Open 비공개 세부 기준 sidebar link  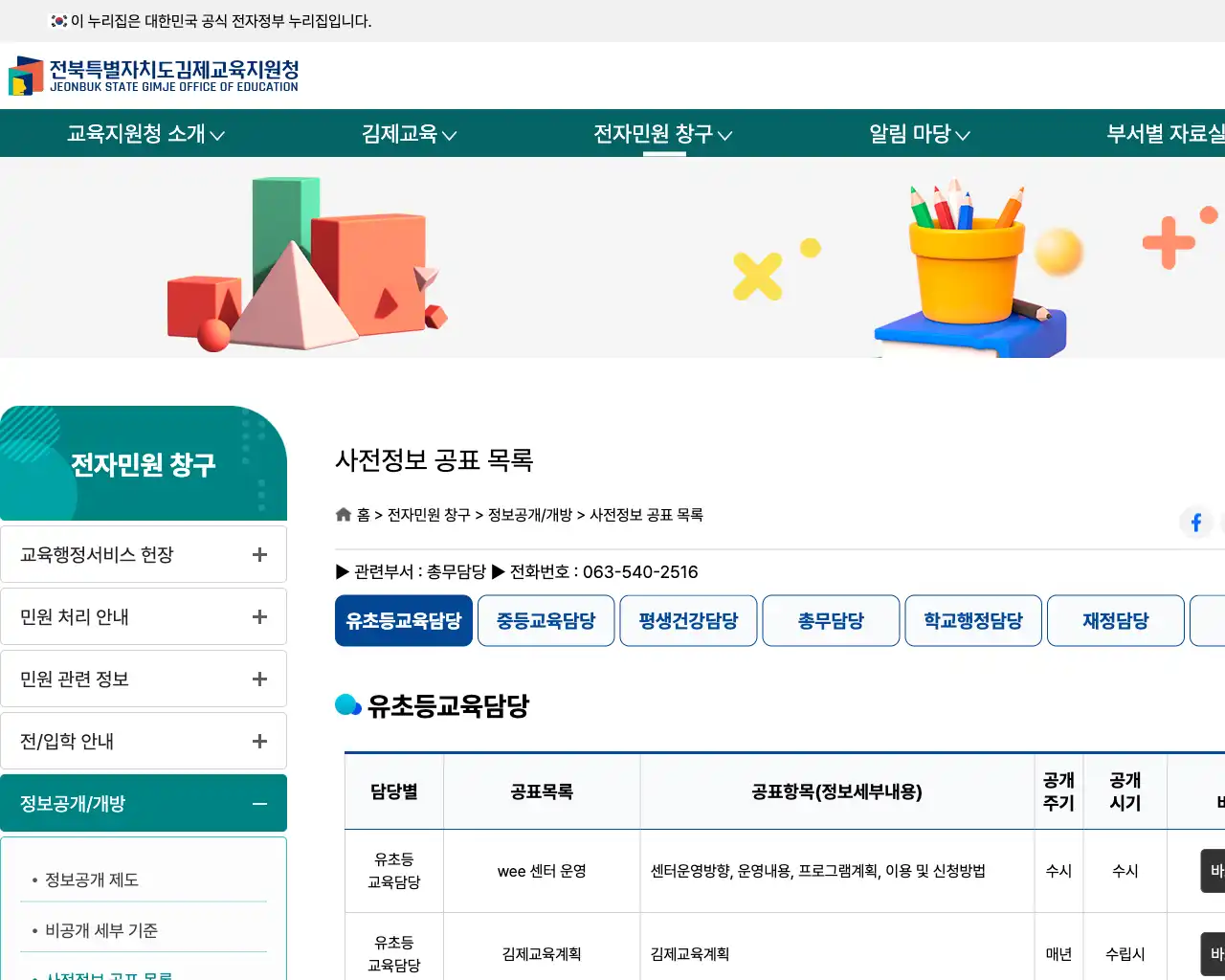(x=101, y=930)
